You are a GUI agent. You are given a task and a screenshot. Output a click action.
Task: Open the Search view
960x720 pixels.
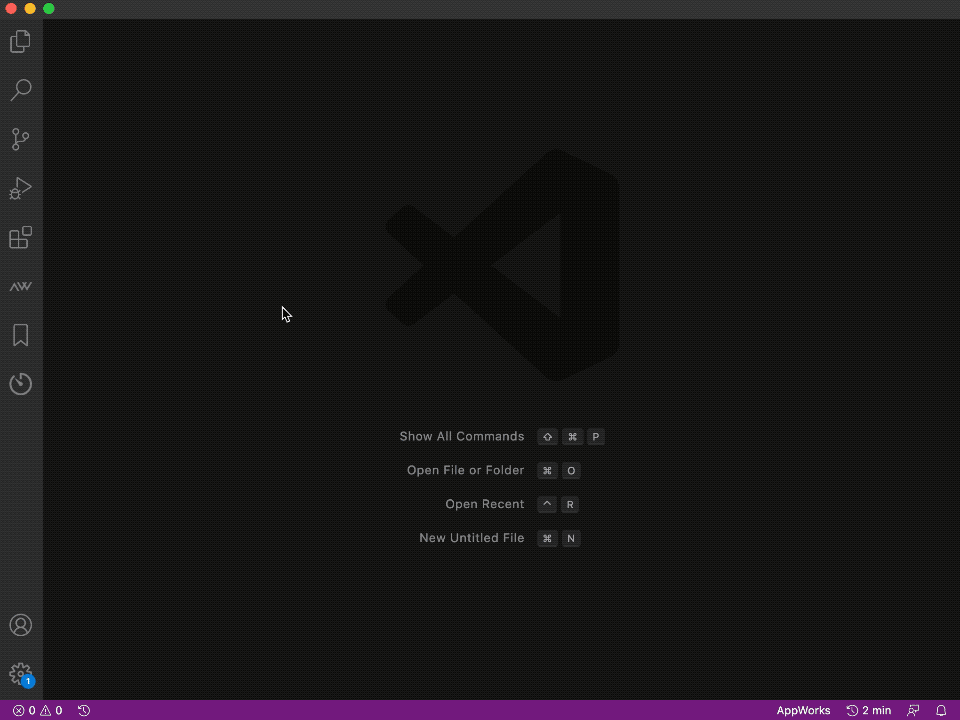click(20, 90)
